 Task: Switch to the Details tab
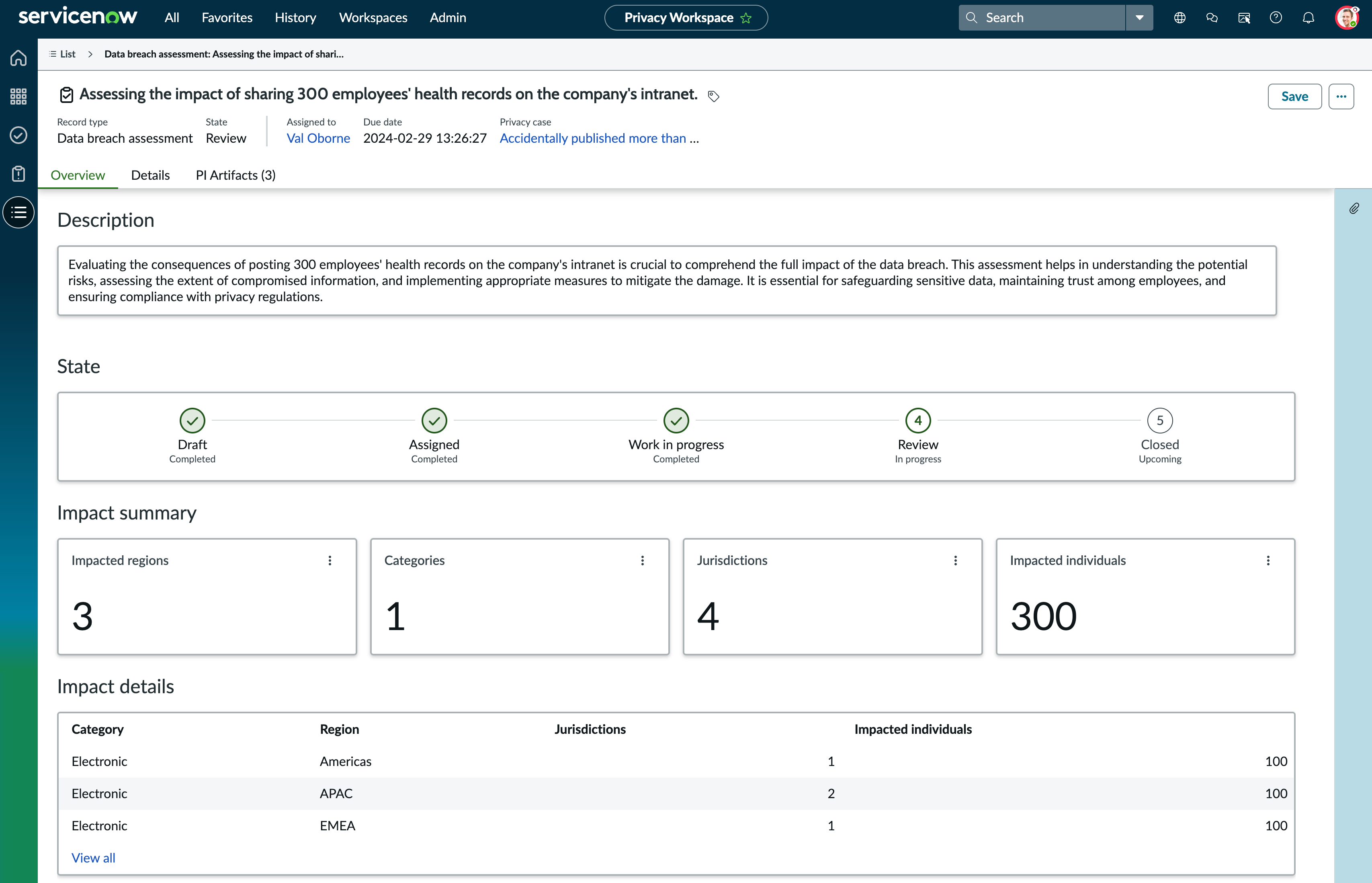click(150, 175)
